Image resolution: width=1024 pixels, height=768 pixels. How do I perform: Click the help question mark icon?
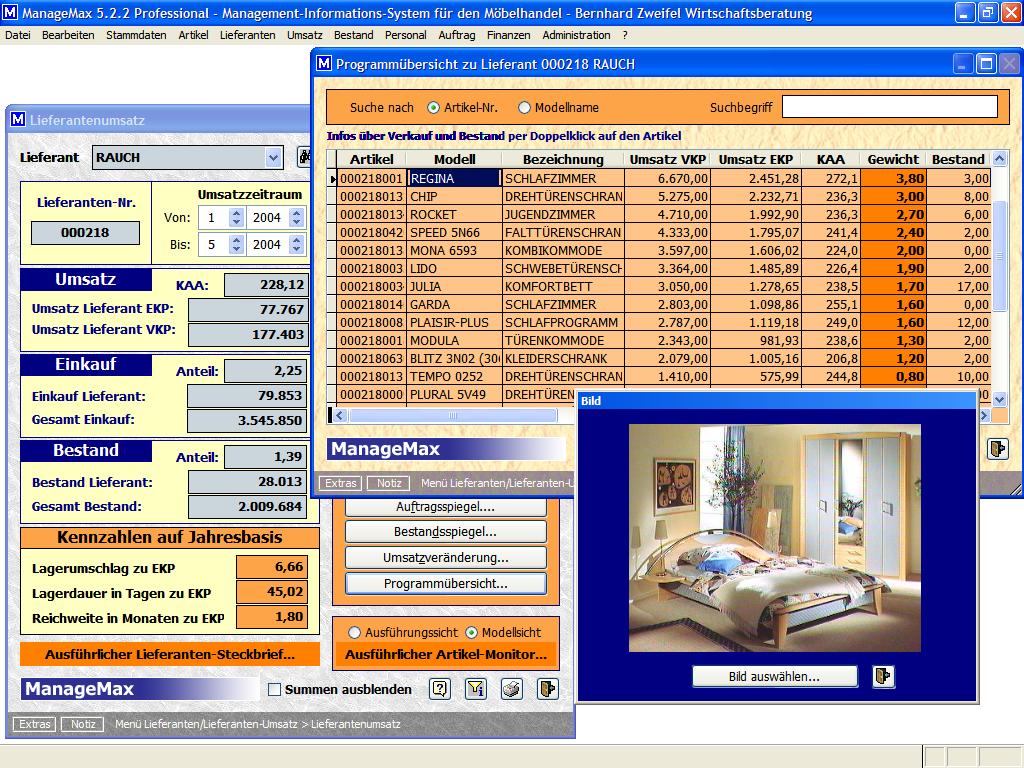440,689
